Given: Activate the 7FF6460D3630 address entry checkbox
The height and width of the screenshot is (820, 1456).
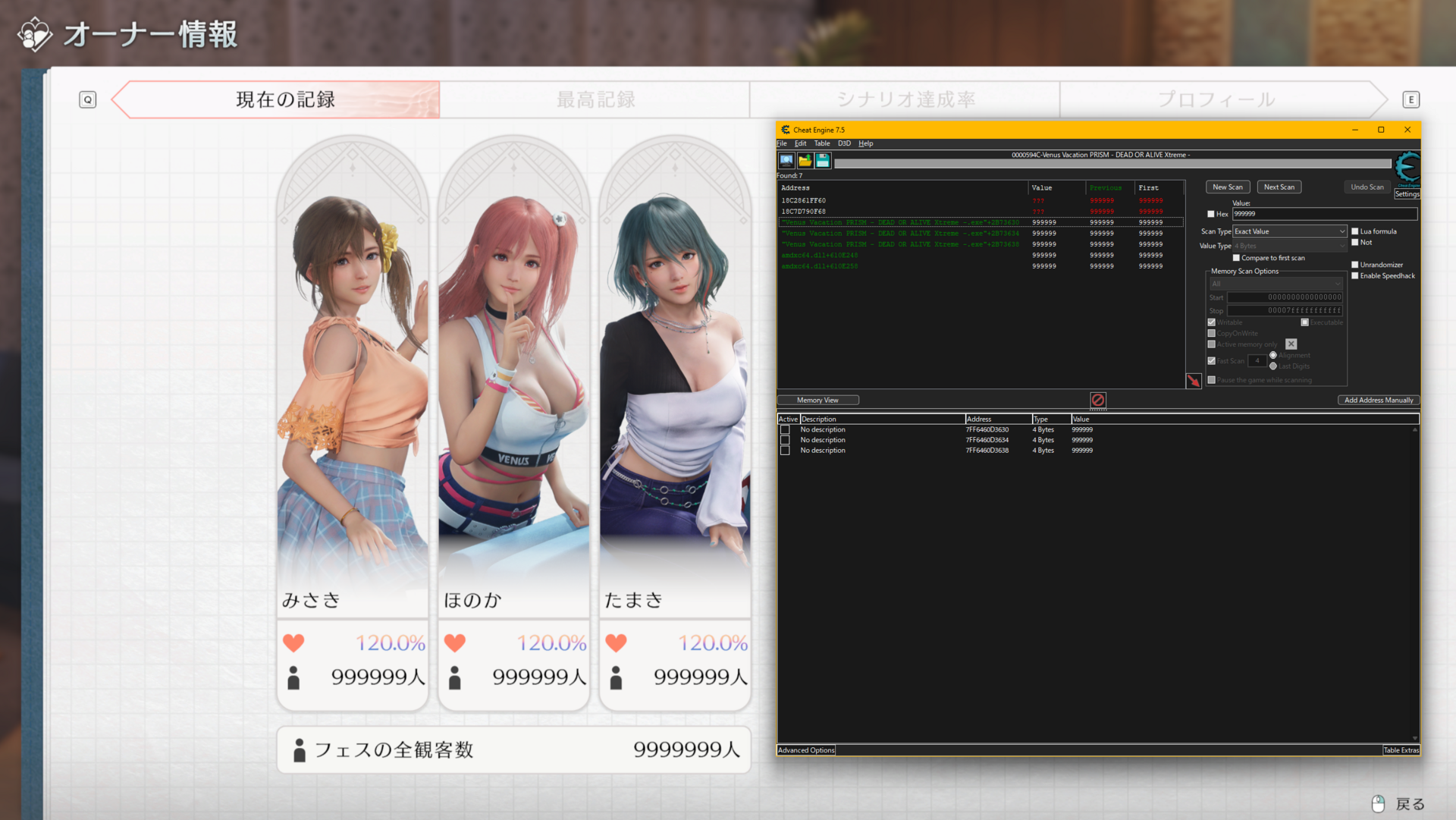Looking at the screenshot, I should [x=785, y=430].
